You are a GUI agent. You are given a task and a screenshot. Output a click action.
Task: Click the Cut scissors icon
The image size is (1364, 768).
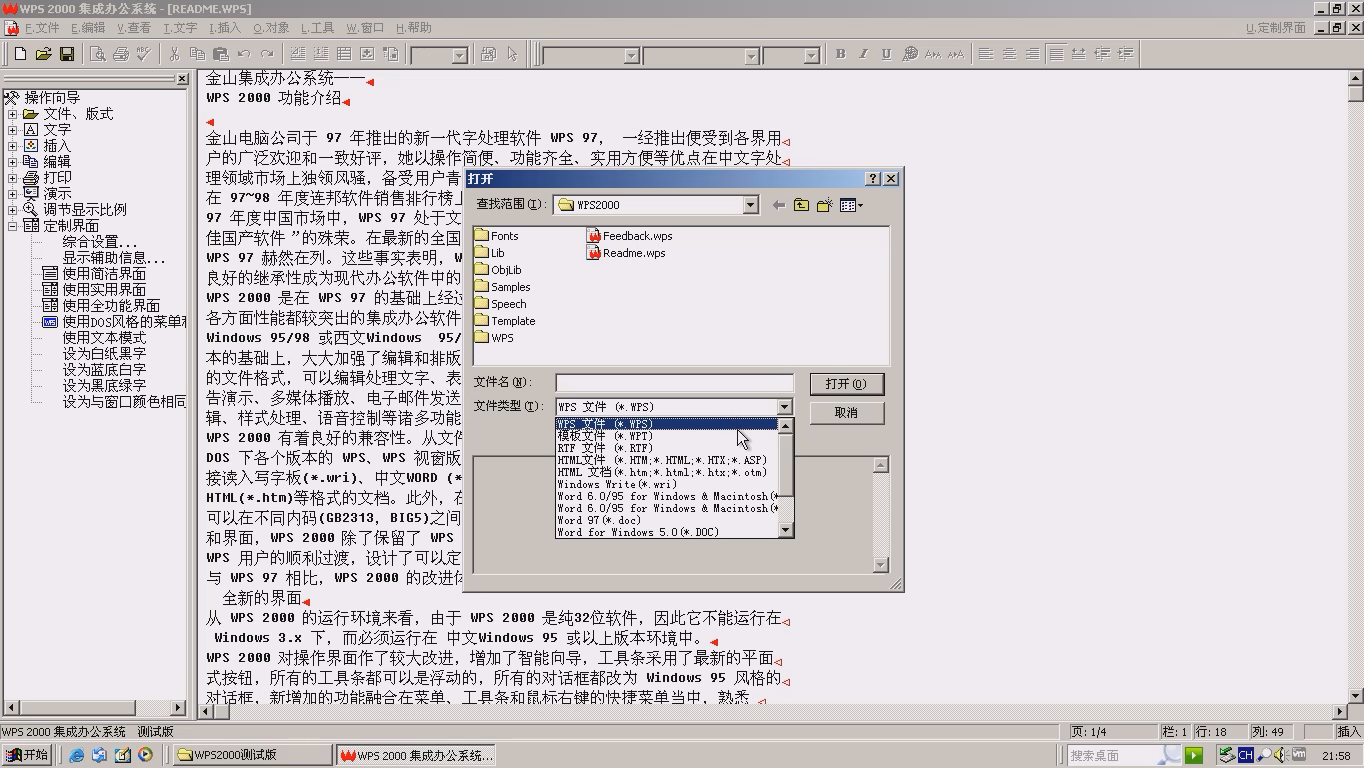174,54
